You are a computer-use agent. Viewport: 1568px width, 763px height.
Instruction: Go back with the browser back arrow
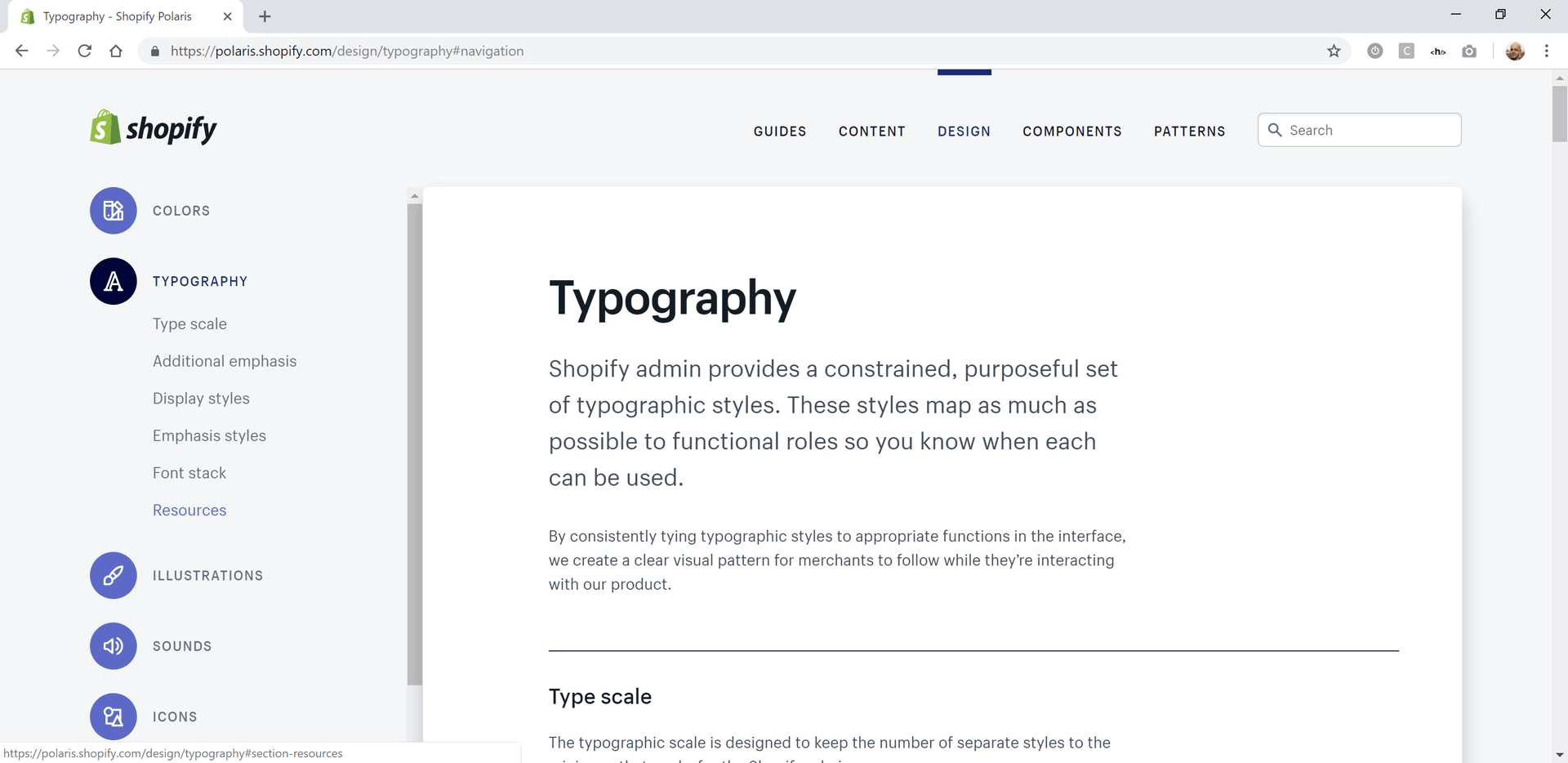(x=22, y=51)
